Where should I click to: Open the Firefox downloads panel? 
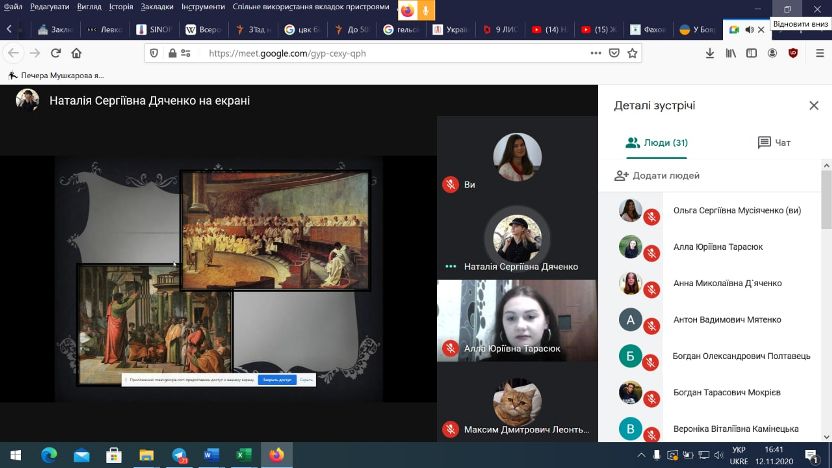pos(709,53)
